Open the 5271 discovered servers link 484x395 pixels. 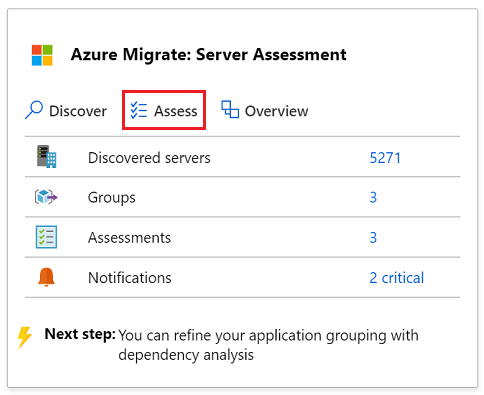[385, 158]
